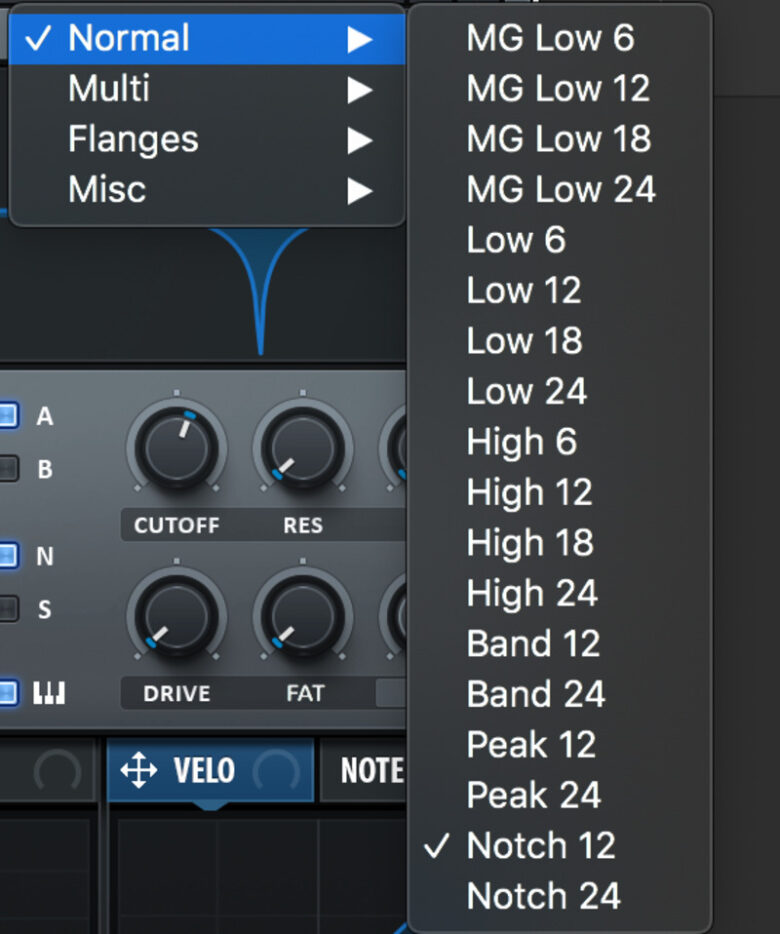Click the VELO move-arrows drag icon
Viewport: 780px width, 934px height.
point(139,770)
